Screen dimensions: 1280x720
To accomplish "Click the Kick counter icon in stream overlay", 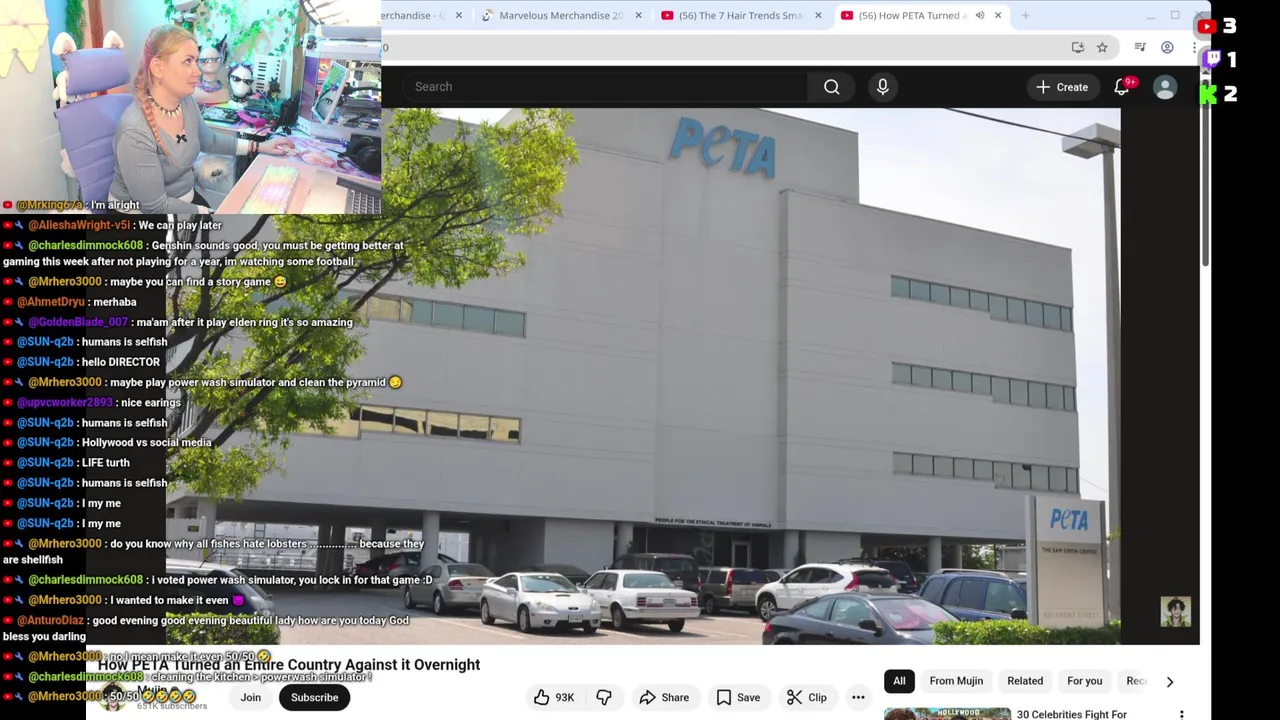I will coord(1209,94).
